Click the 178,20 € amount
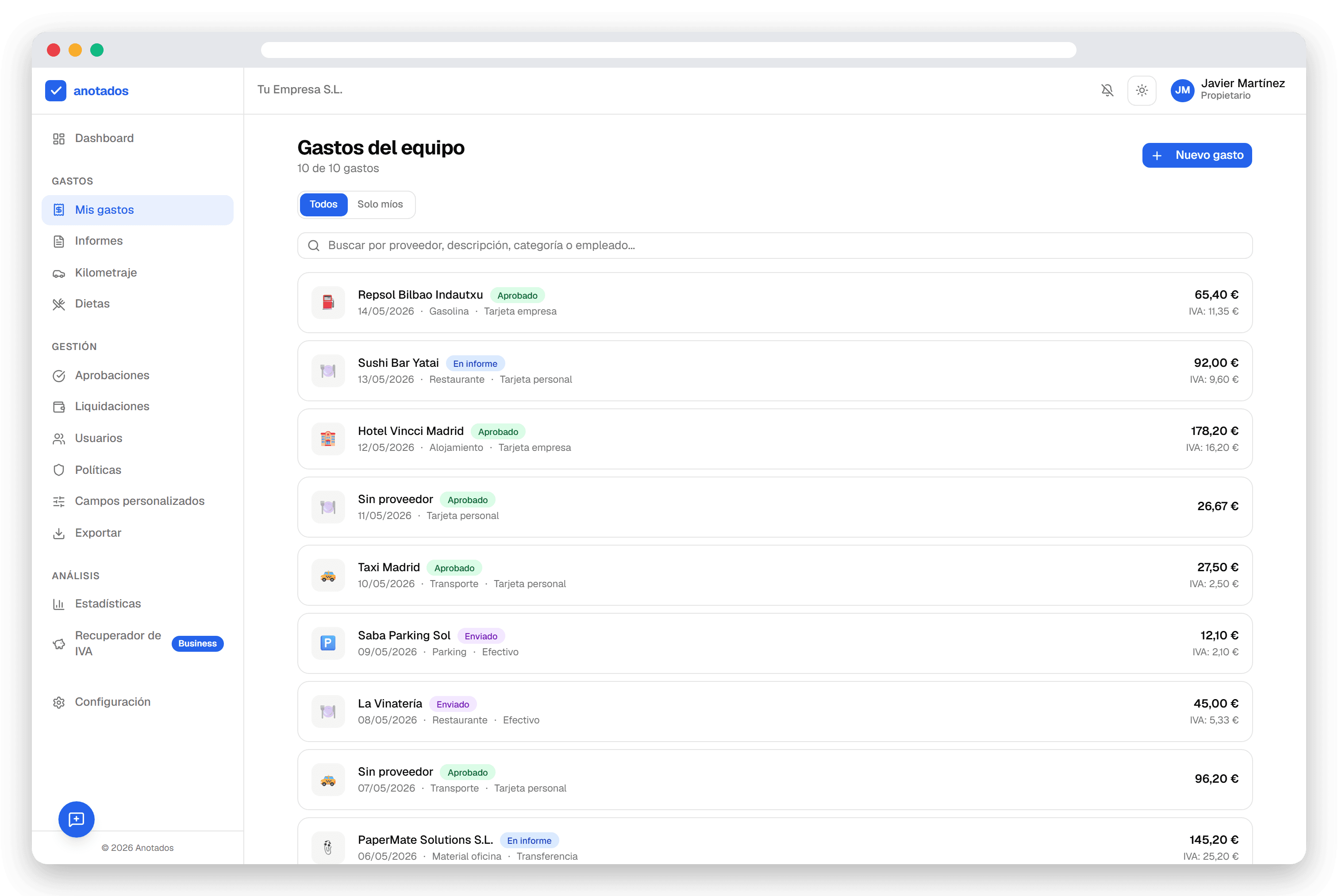Screen dimensions: 1338x896 coord(1215,431)
